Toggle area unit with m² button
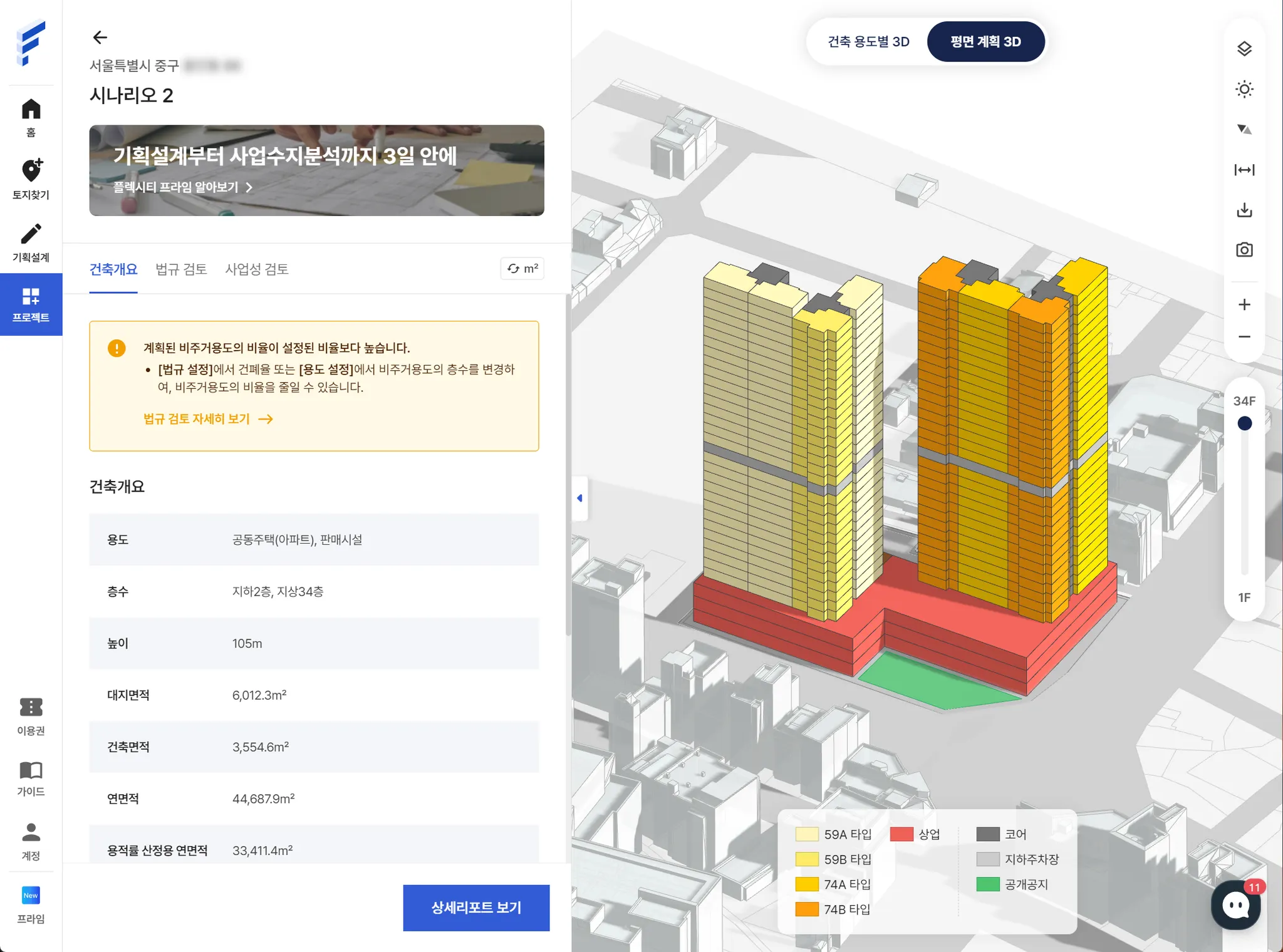The width and height of the screenshot is (1283, 952). click(x=522, y=269)
